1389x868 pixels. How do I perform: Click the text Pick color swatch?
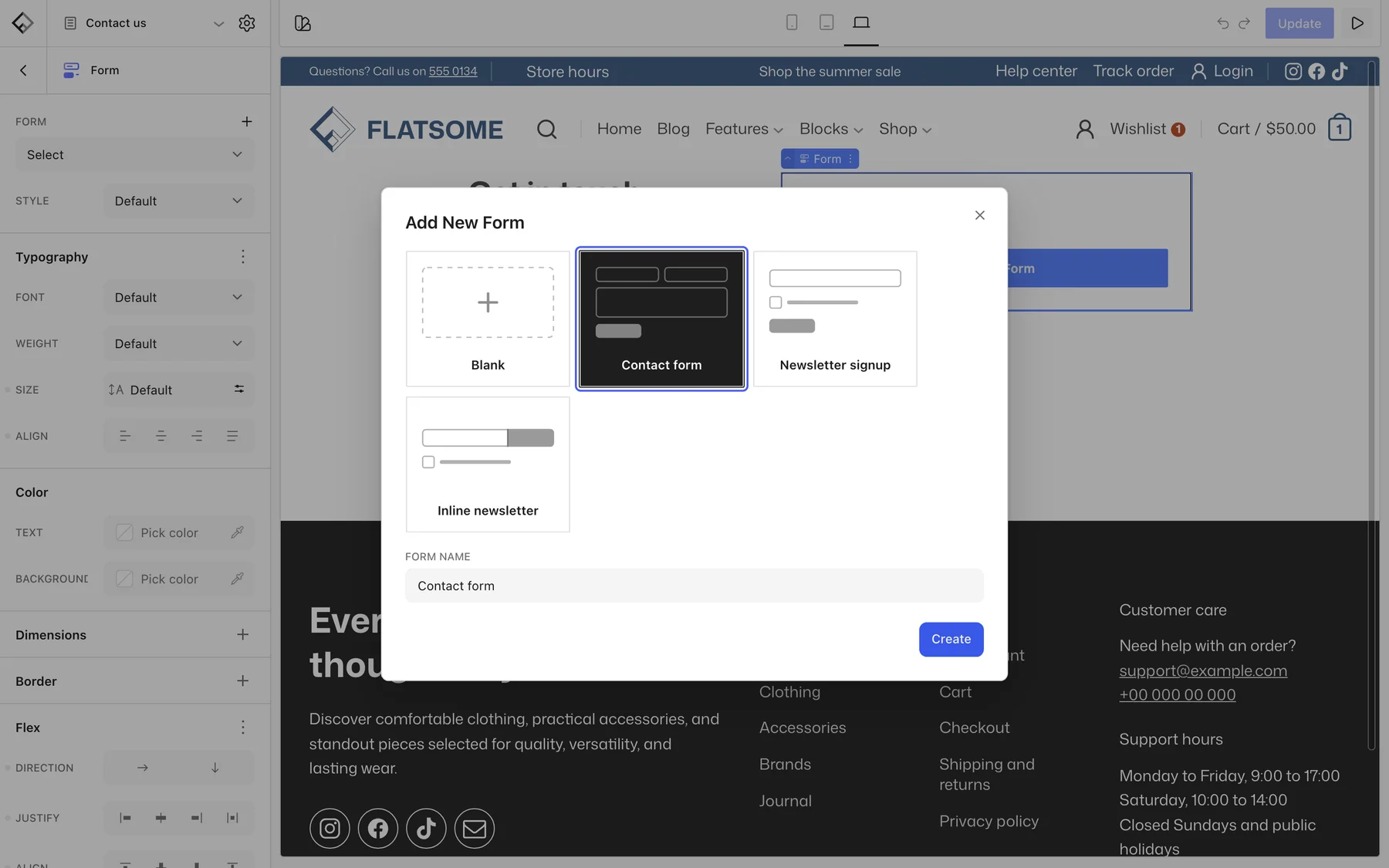(124, 532)
